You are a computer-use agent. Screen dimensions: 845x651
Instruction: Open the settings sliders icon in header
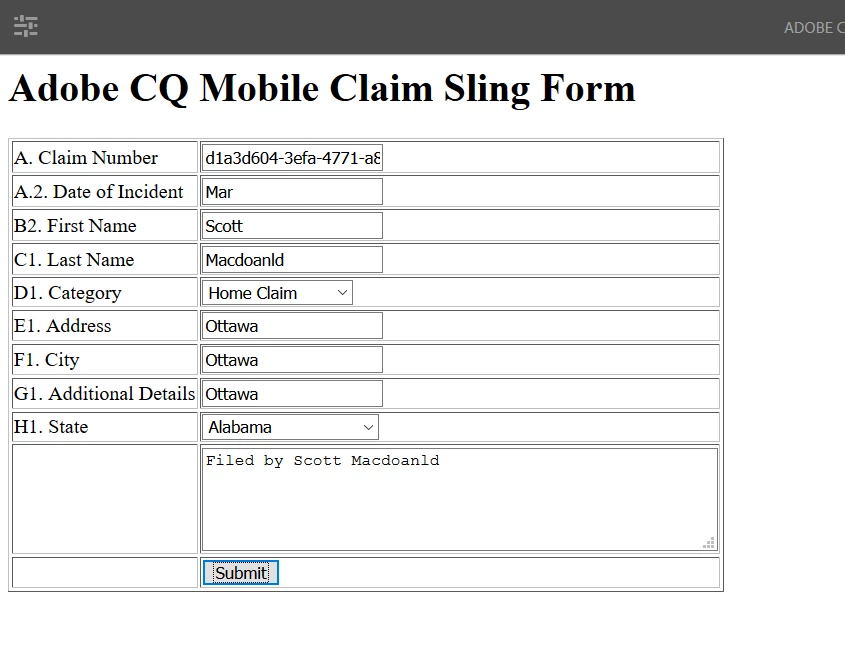coord(25,26)
